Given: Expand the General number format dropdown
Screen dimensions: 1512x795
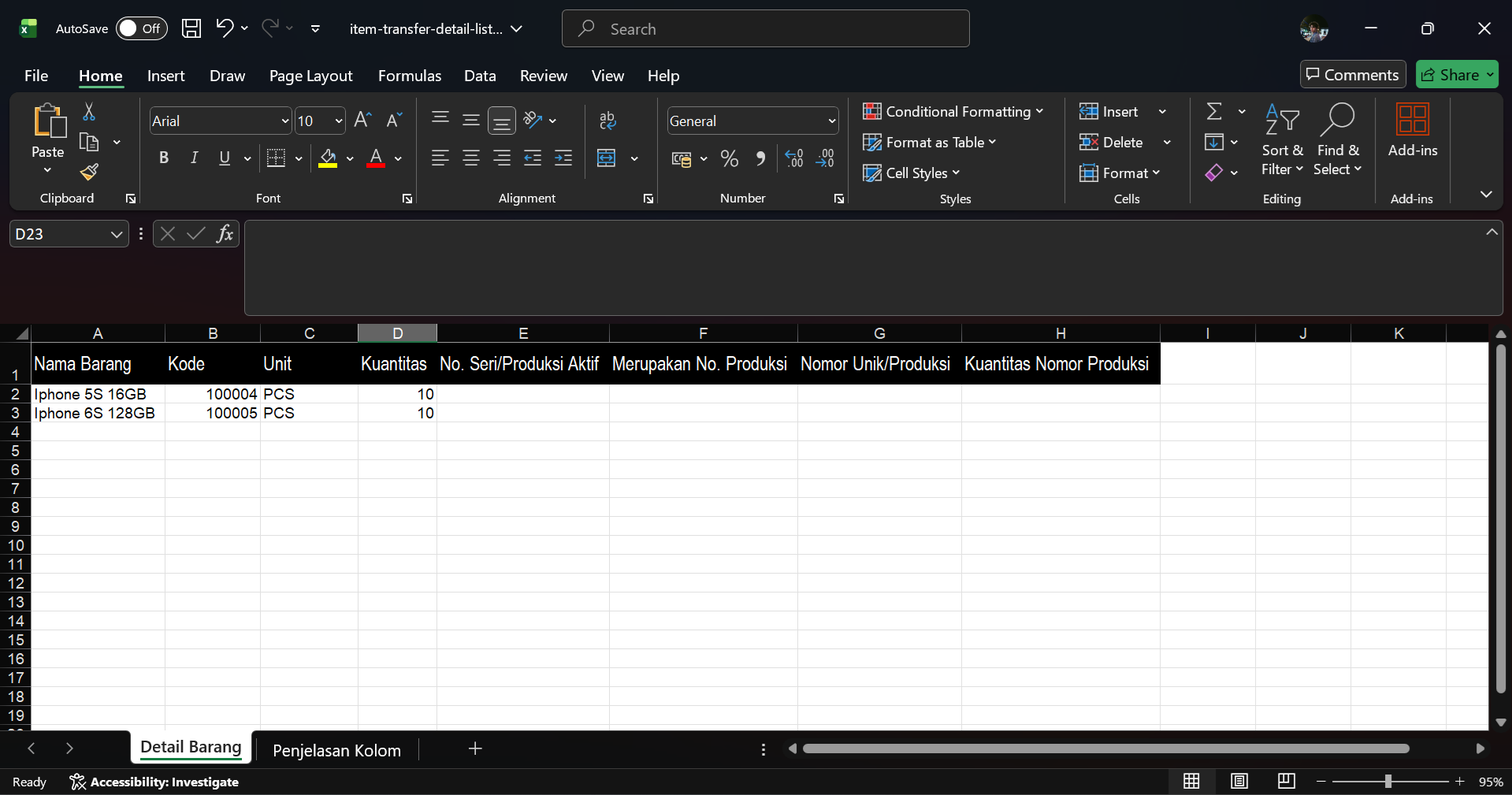Looking at the screenshot, I should 831,121.
